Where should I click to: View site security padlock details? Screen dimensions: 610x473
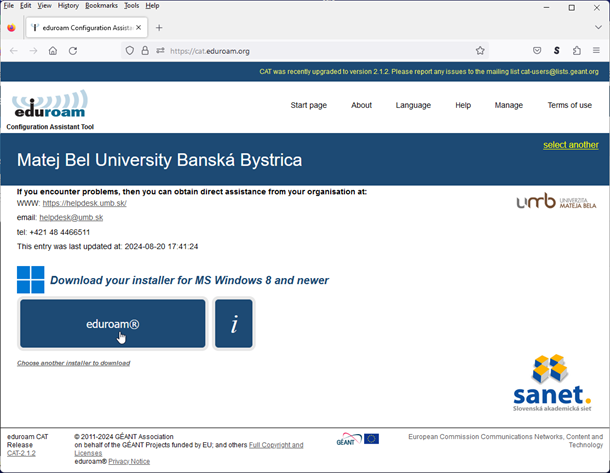(x=145, y=51)
